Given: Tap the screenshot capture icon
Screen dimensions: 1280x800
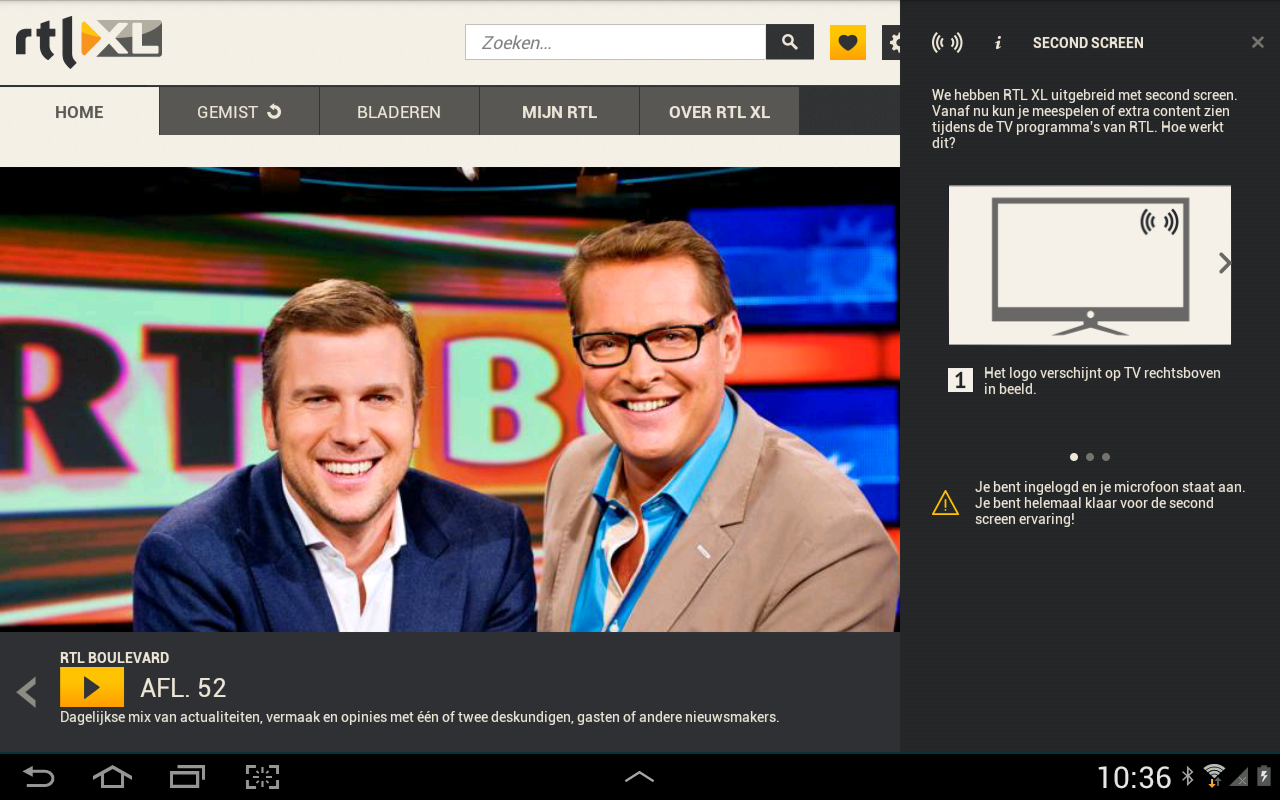Looking at the screenshot, I should click(262, 777).
